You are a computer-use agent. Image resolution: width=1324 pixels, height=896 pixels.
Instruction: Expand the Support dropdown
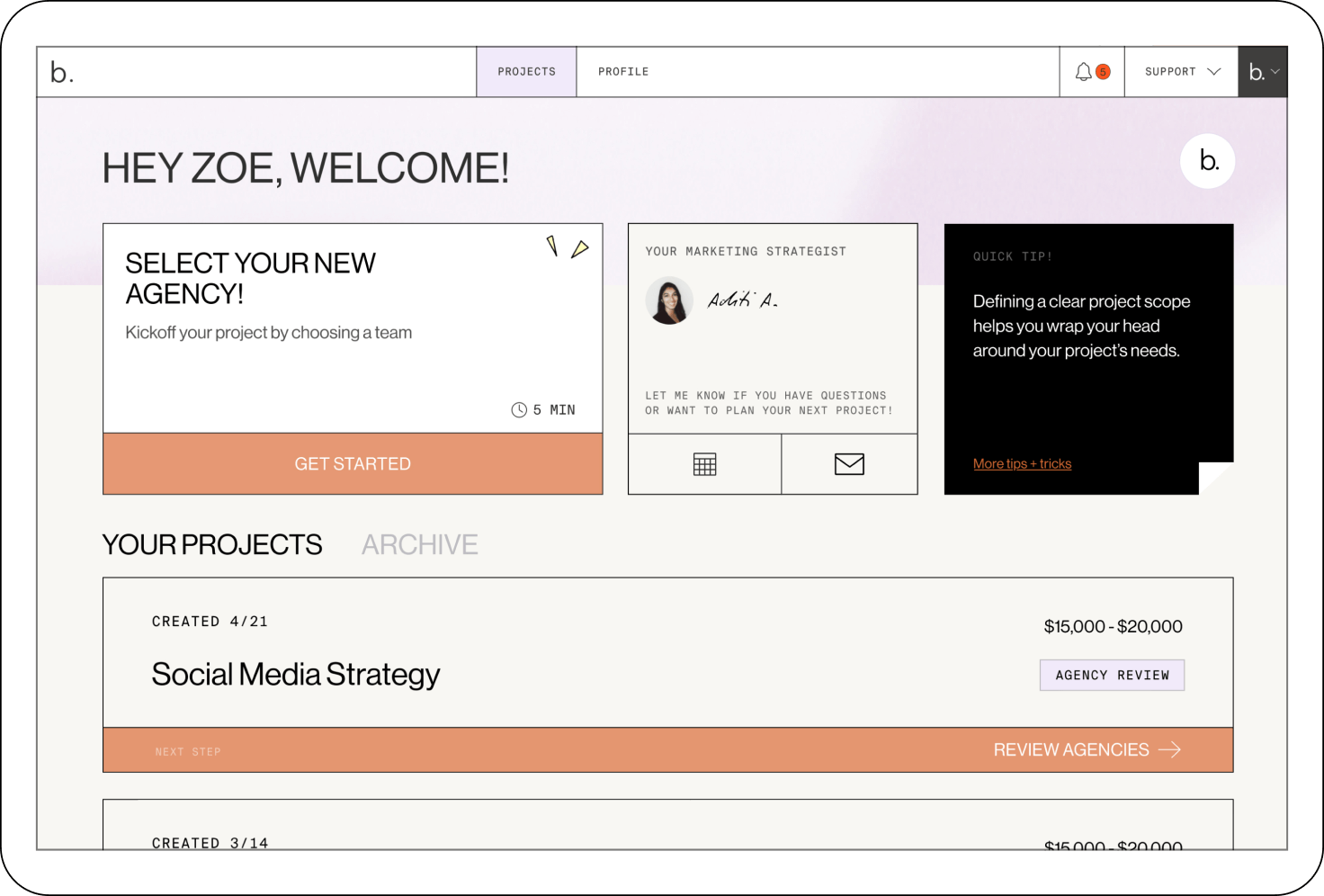pos(1182,72)
